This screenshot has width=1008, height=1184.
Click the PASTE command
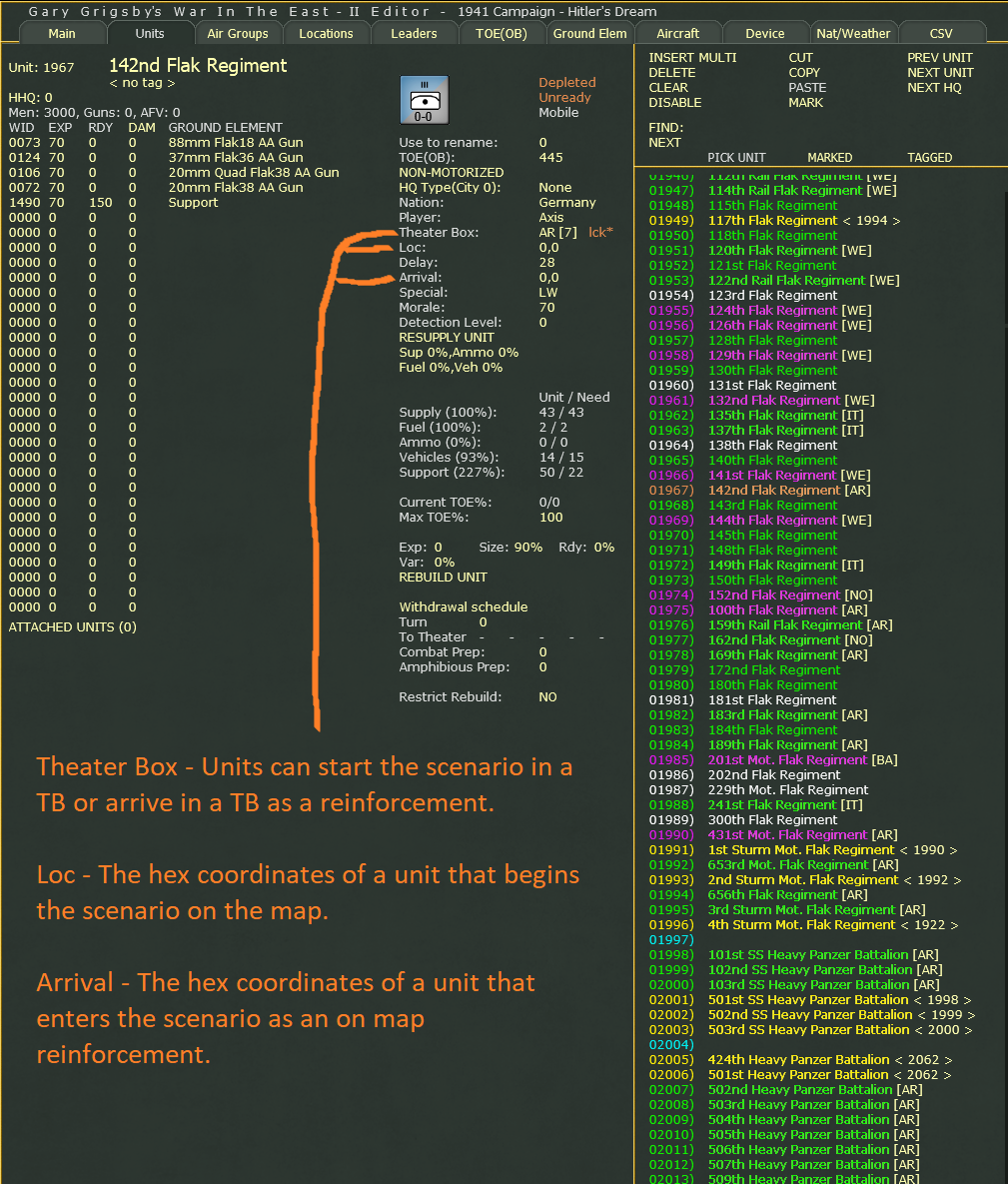click(x=807, y=88)
